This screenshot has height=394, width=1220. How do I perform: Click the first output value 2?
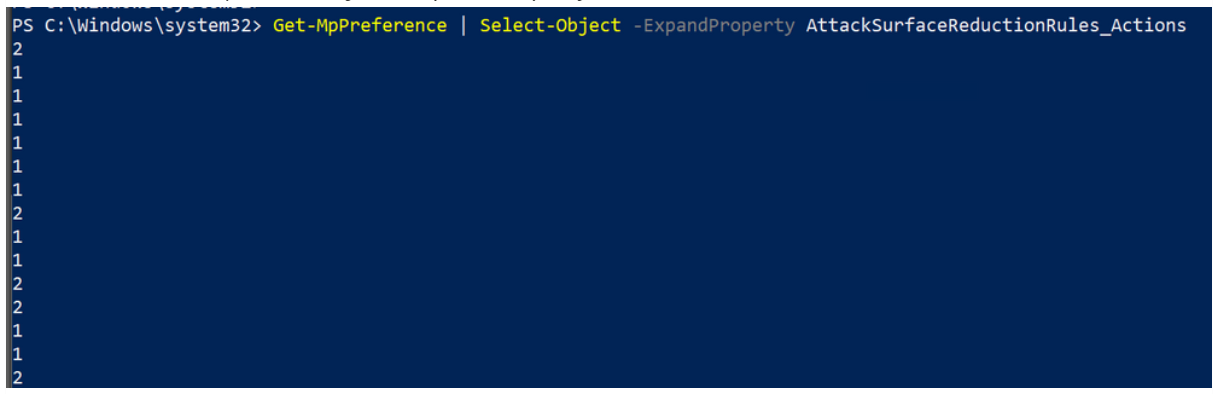(17, 49)
